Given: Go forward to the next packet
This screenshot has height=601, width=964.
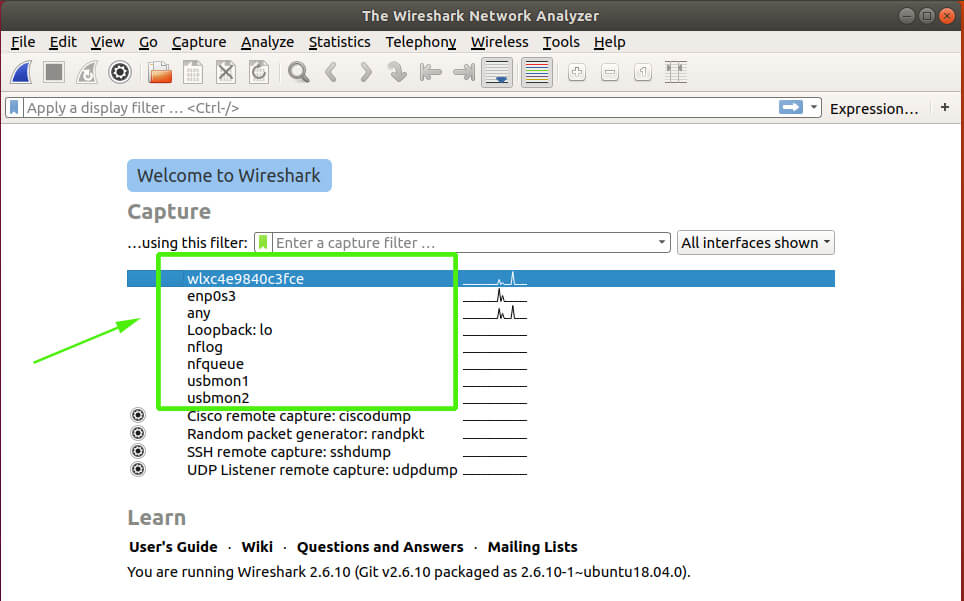Looking at the screenshot, I should pyautogui.click(x=365, y=73).
